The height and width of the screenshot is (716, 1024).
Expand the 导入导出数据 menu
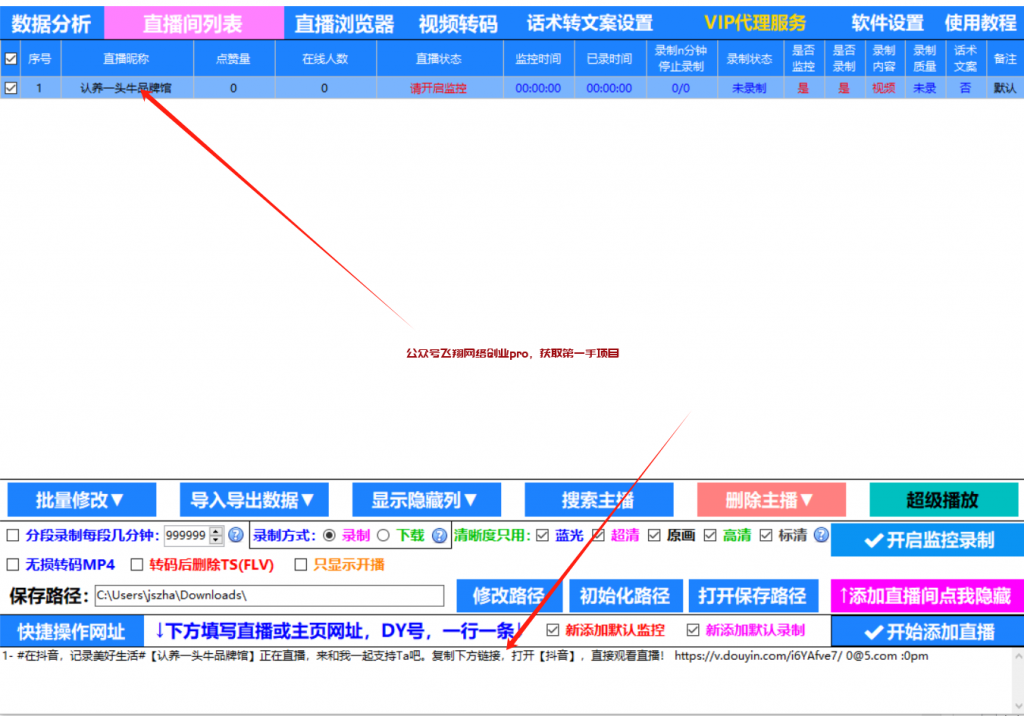click(x=253, y=500)
